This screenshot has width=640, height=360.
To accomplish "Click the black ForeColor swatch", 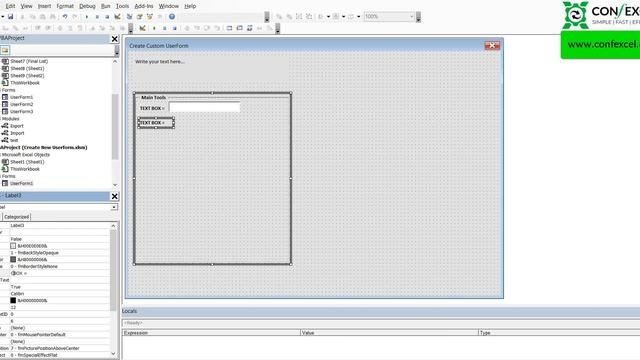I will [13, 300].
